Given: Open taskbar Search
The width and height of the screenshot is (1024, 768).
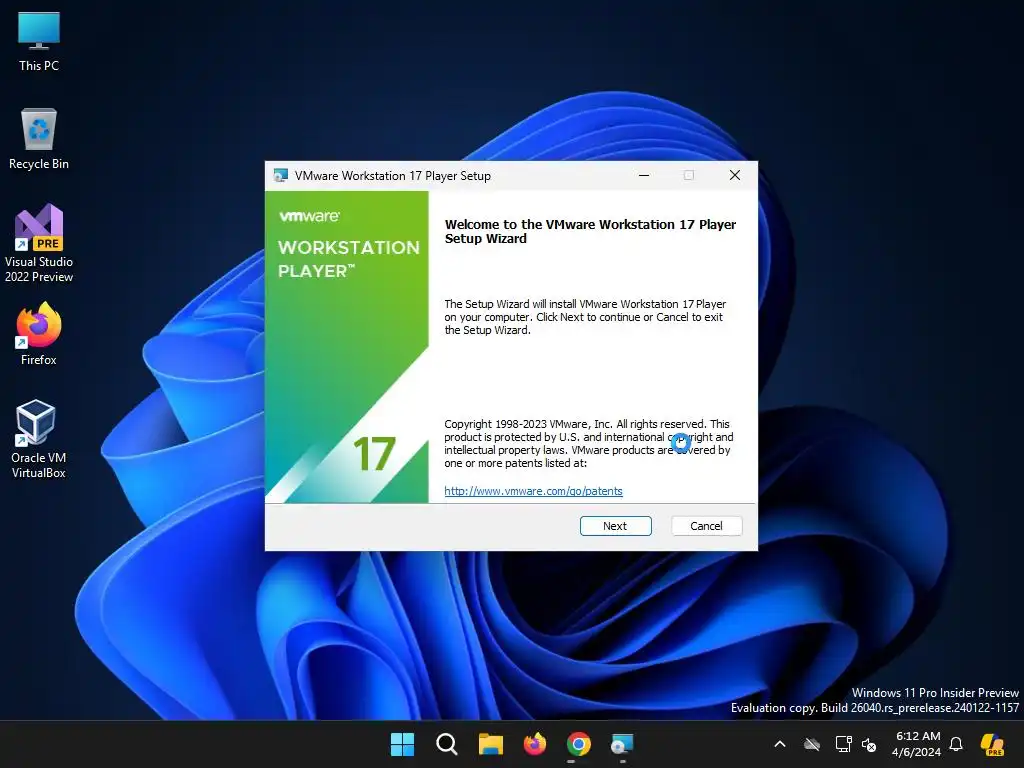Looking at the screenshot, I should [x=447, y=744].
